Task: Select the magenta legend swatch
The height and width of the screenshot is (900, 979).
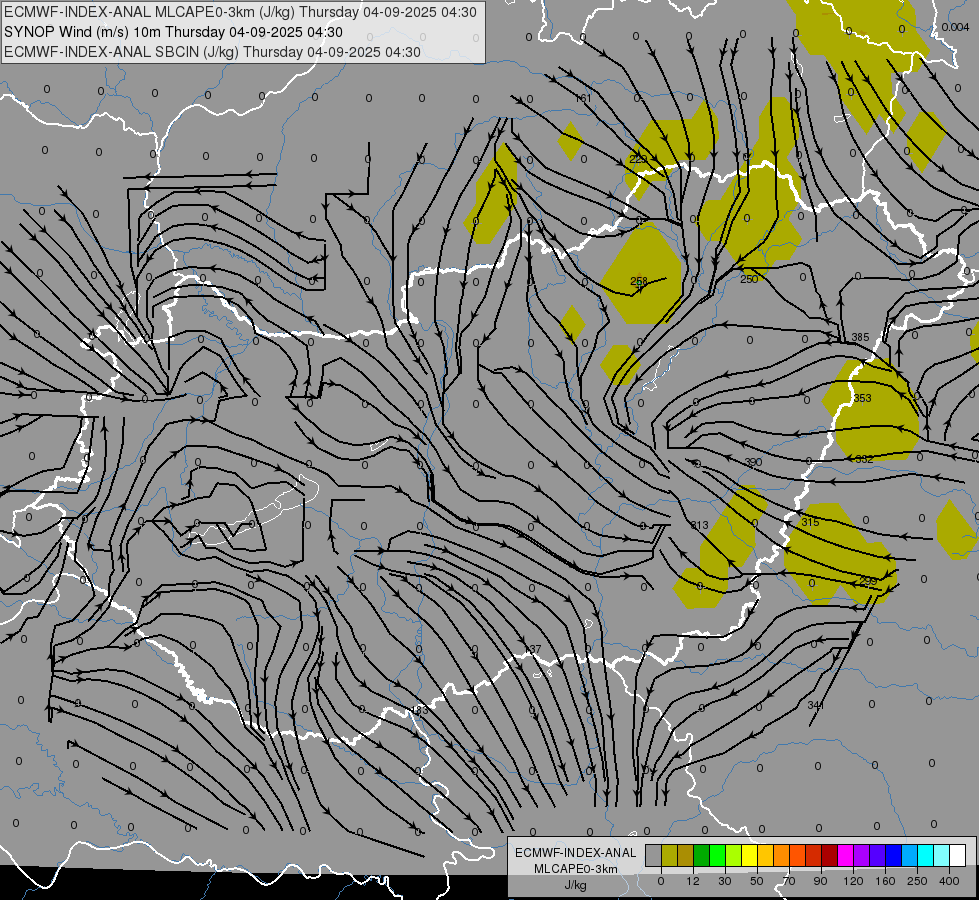Action: (845, 855)
